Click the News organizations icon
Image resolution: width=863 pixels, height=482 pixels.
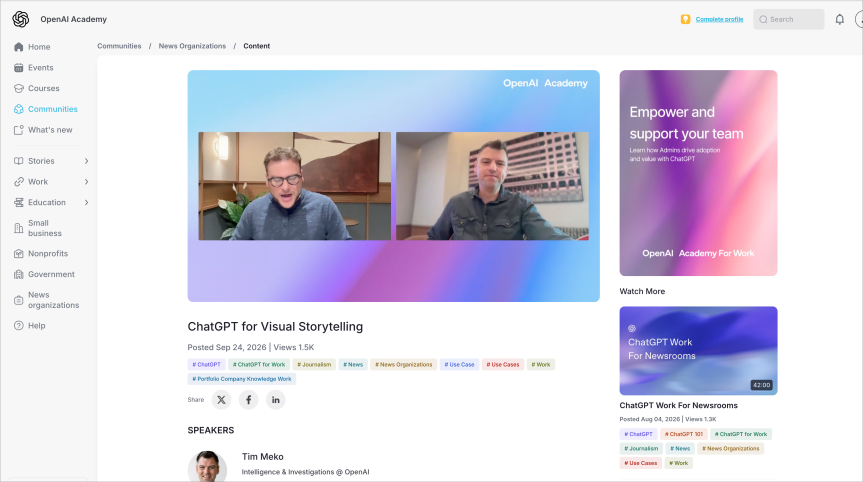pos(19,300)
